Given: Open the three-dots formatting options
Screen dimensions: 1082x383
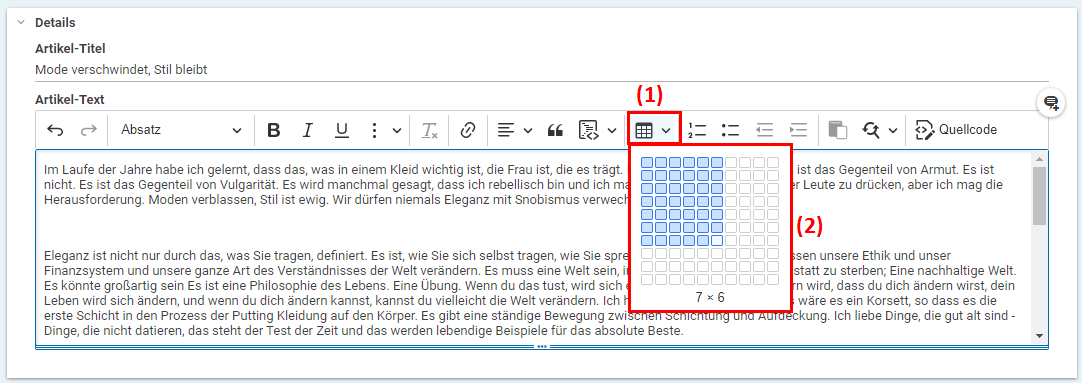Looking at the screenshot, I should (375, 130).
